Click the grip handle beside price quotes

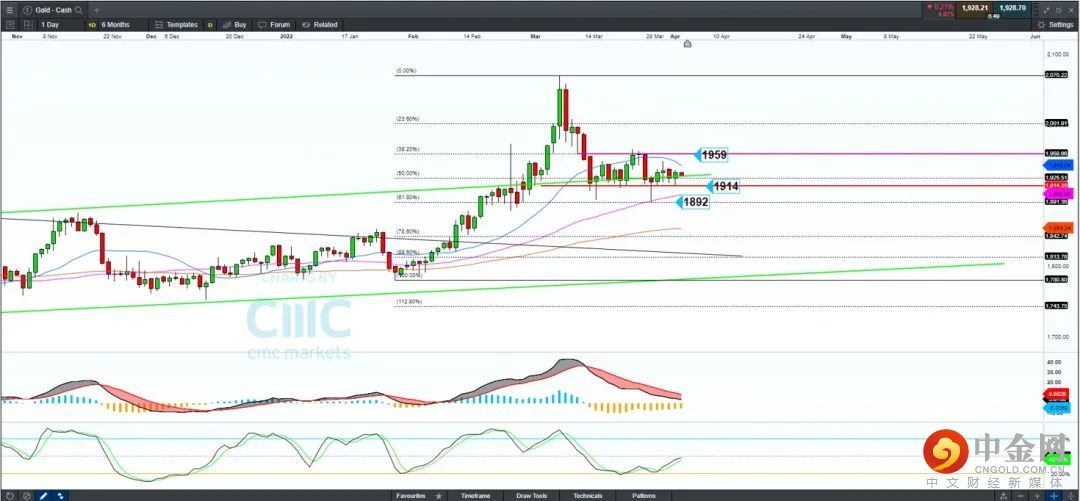(1036, 10)
